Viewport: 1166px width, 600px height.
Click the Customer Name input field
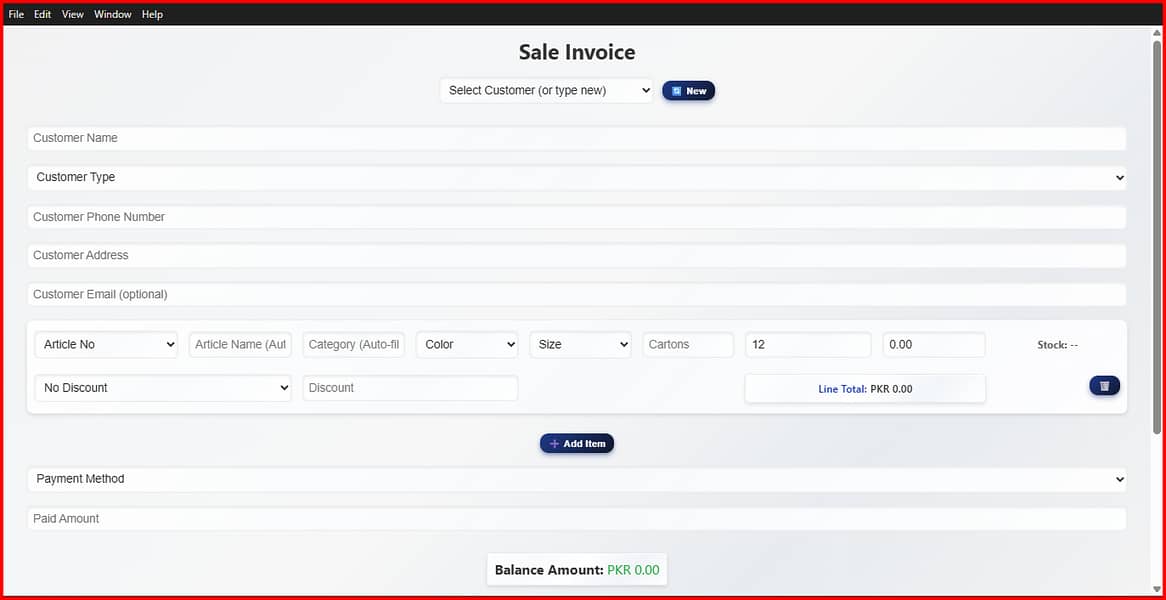coord(577,138)
